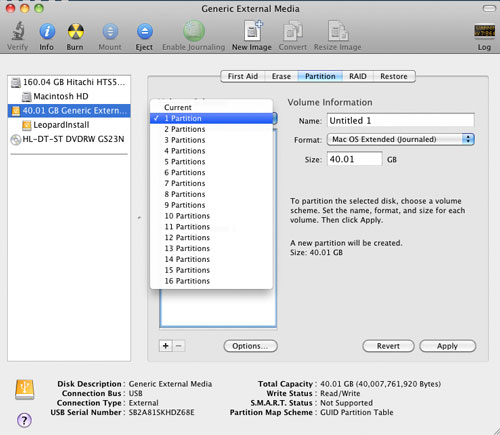Switch to the Restore tab

coord(394,76)
